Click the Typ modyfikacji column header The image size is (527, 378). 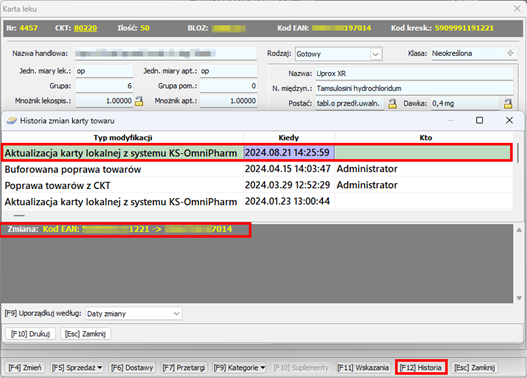(x=123, y=137)
